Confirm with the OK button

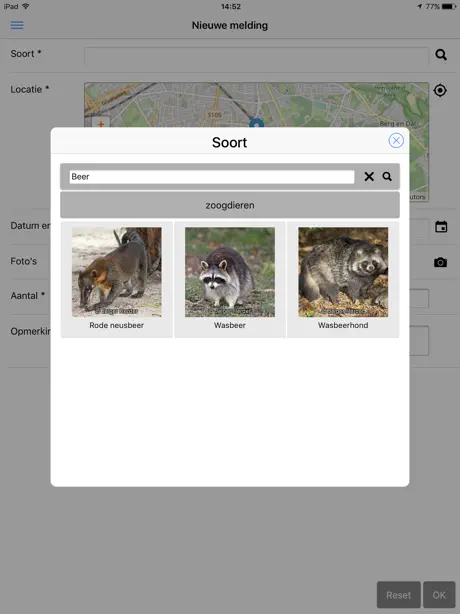tap(439, 595)
